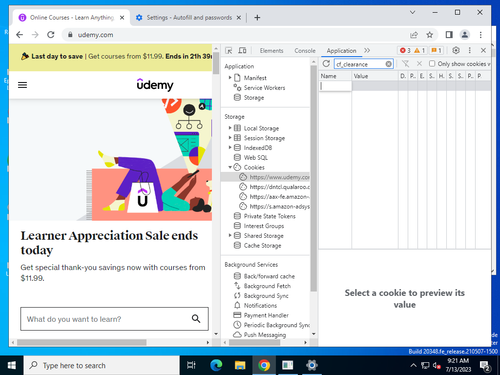Open the Storage item under Application
500x375 pixels.
click(x=254, y=98)
